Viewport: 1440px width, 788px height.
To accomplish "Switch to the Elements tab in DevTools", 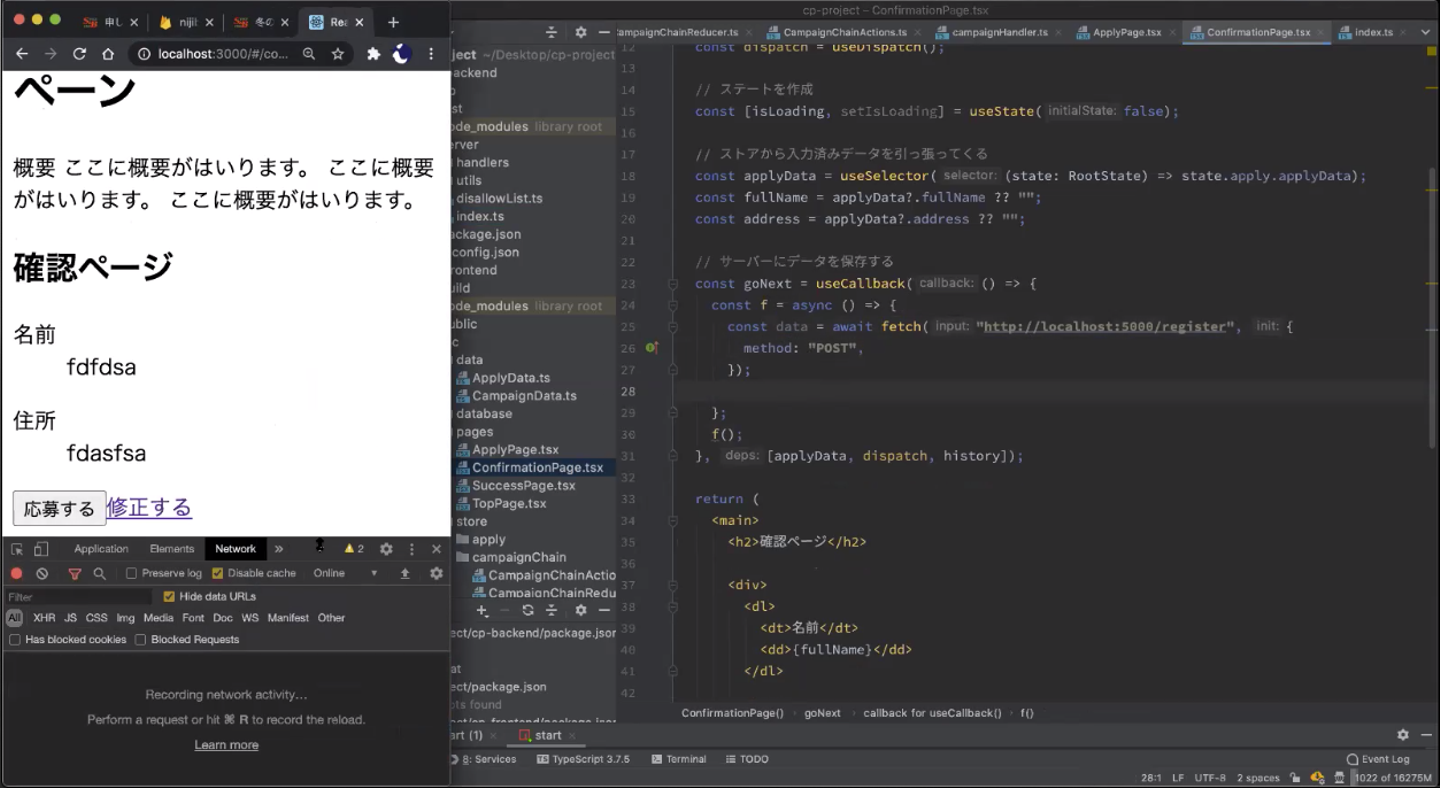I will pyautogui.click(x=172, y=549).
